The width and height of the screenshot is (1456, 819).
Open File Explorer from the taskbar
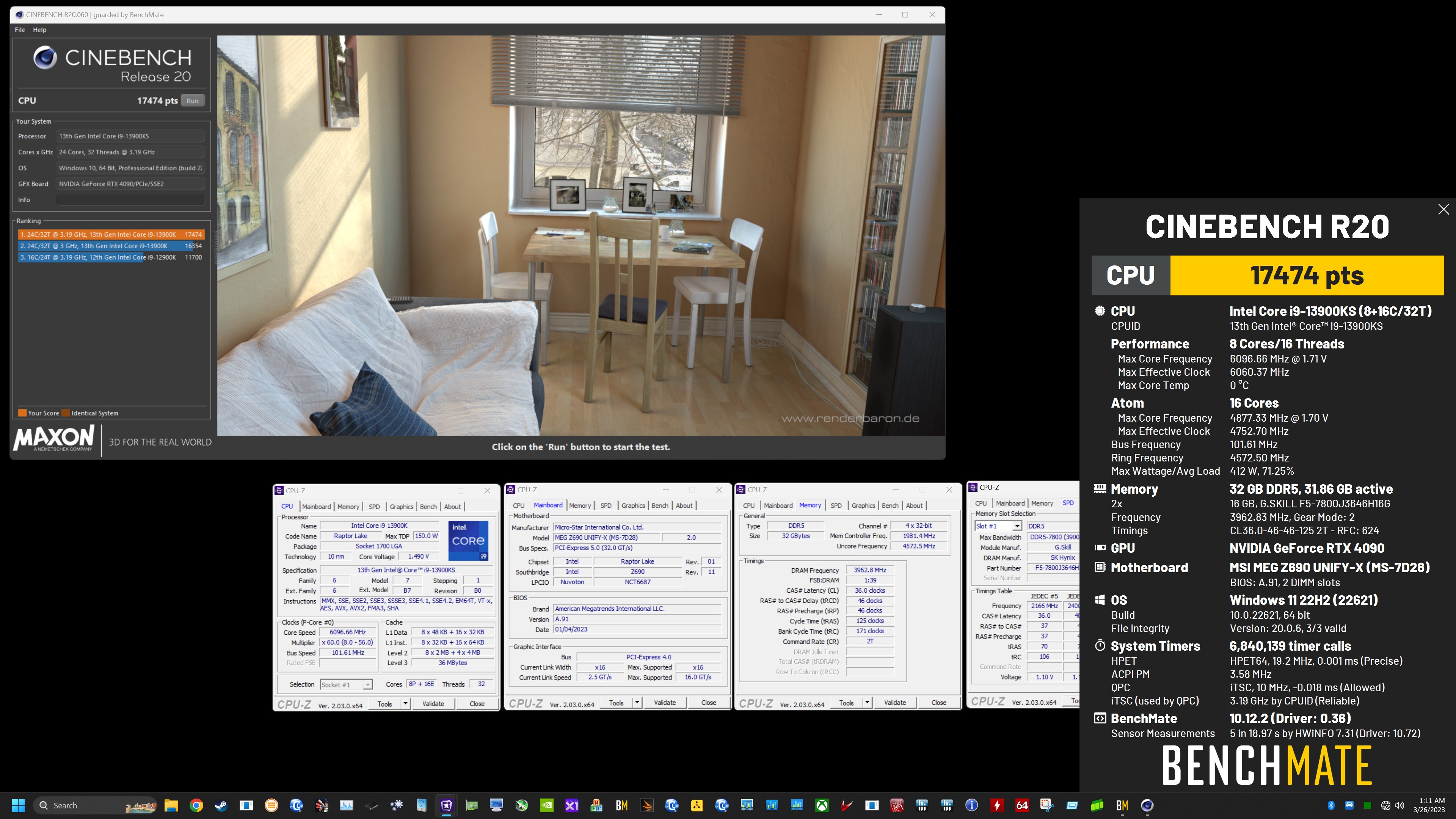[x=171, y=805]
